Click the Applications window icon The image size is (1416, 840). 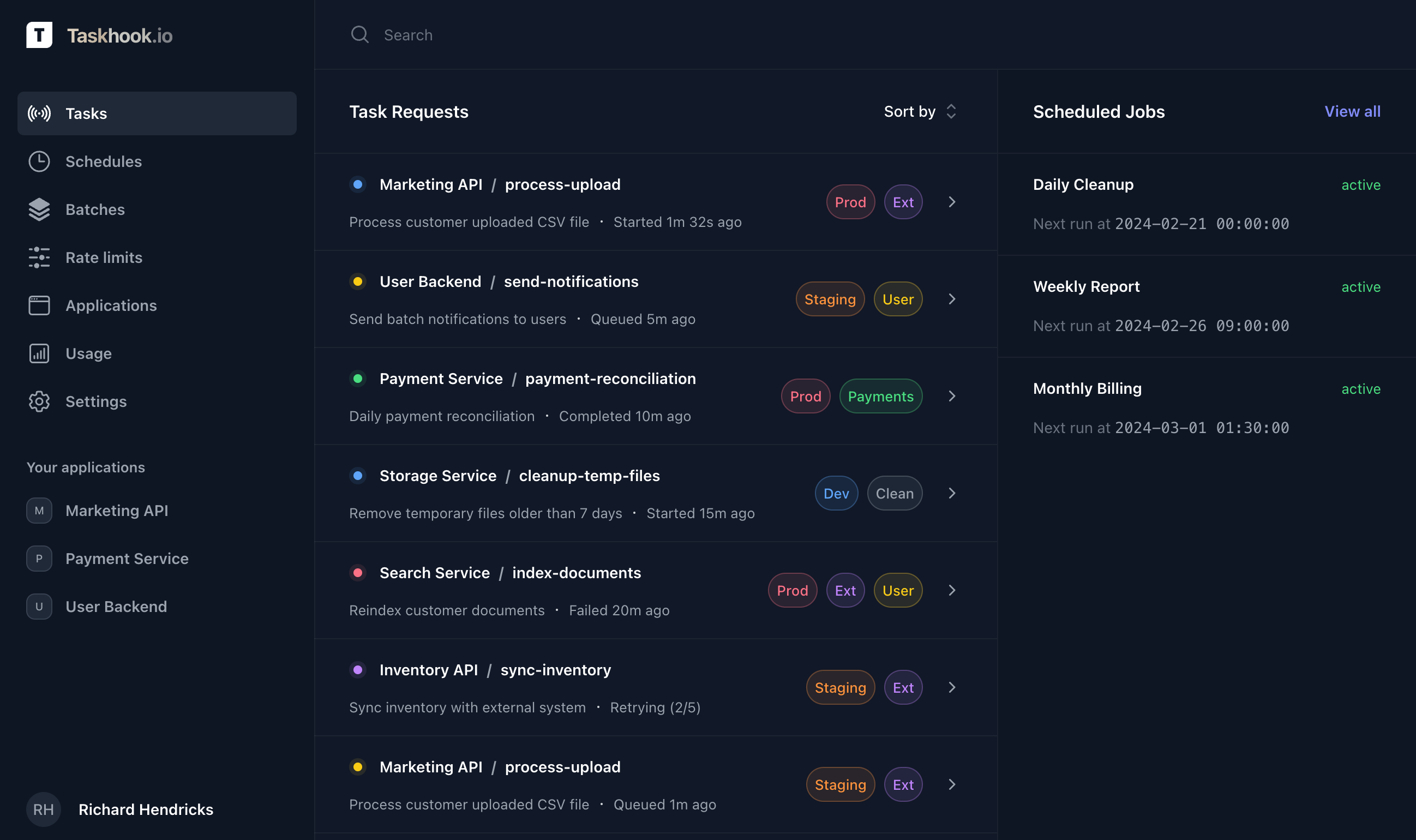[x=39, y=305]
